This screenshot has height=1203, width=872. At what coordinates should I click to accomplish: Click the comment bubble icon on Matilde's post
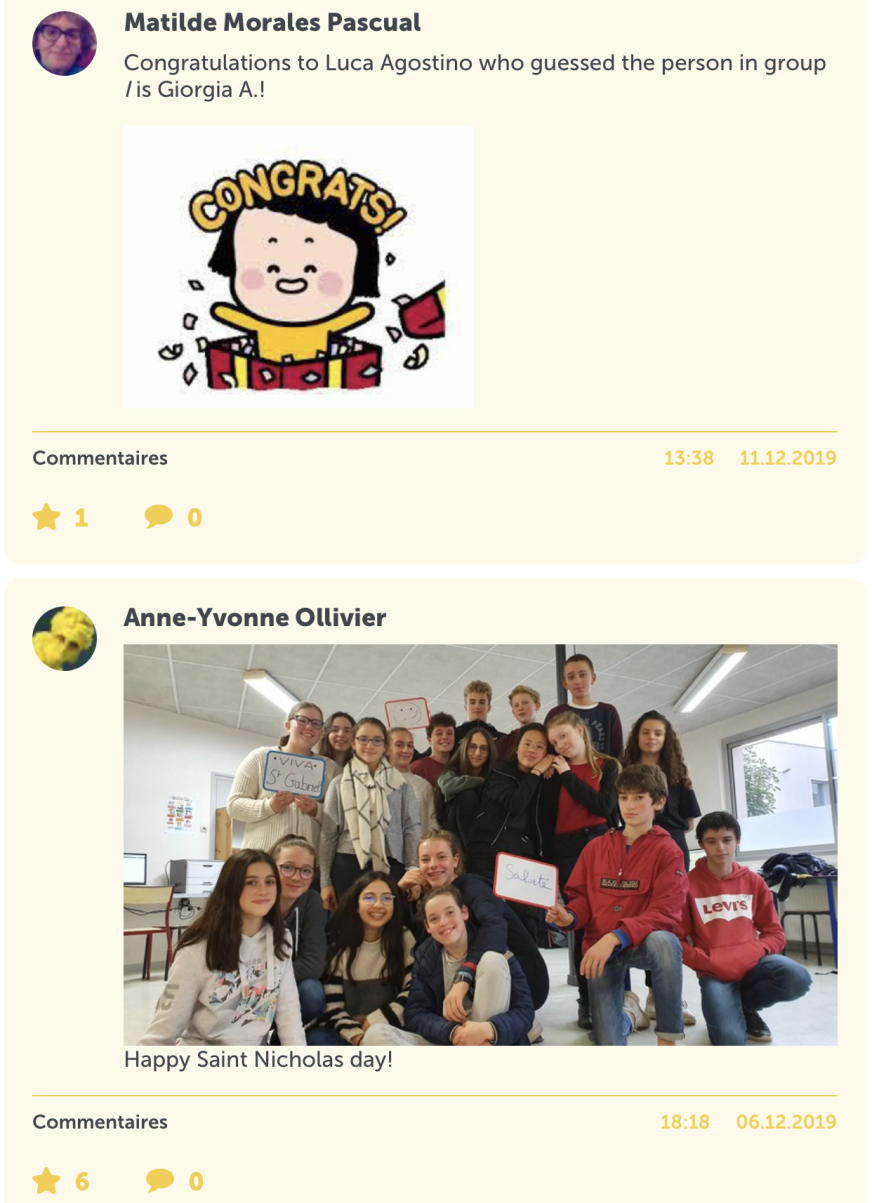(159, 517)
